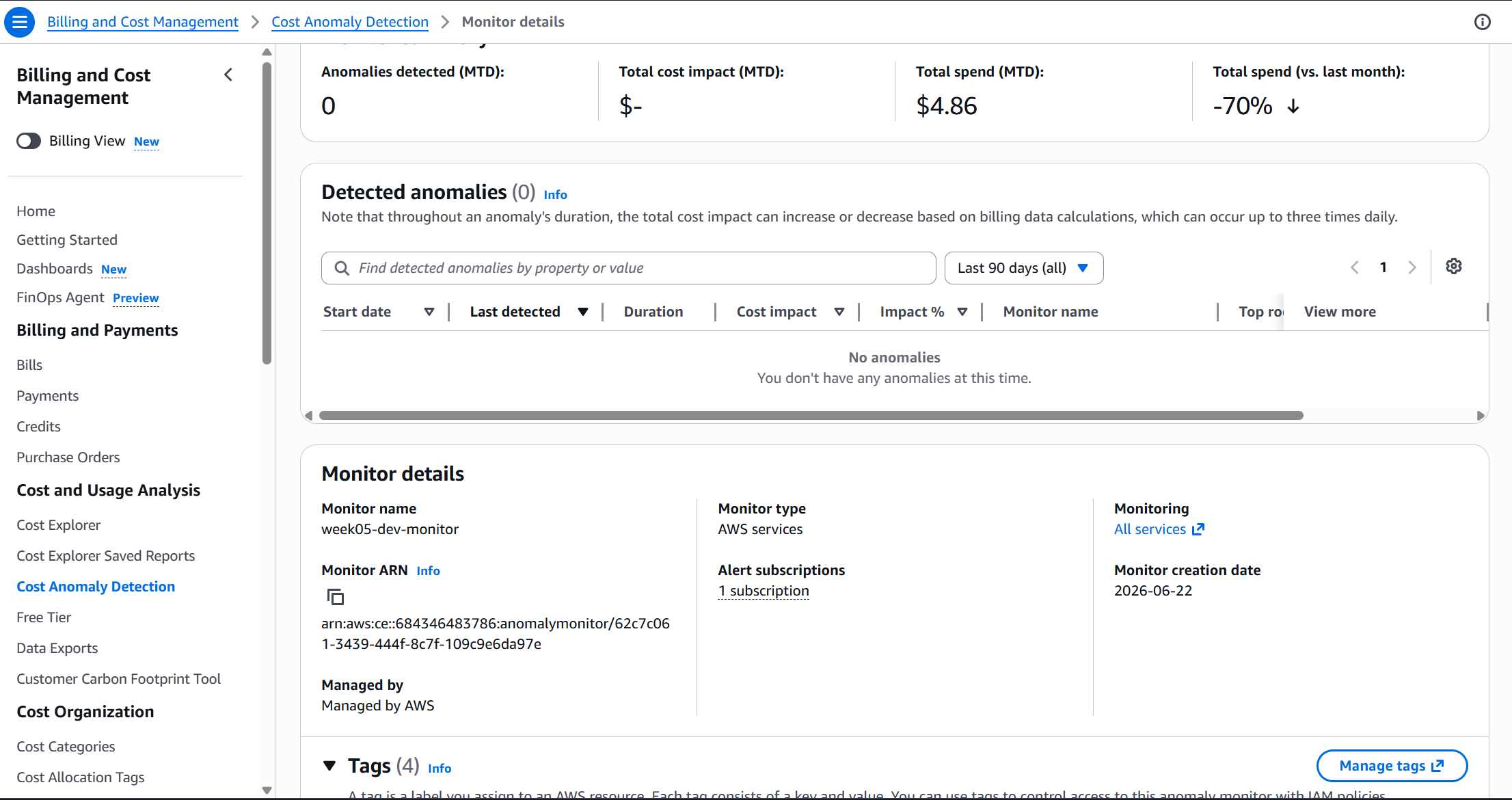Click New badge beside Billing View
The image size is (1512, 800).
tap(146, 142)
